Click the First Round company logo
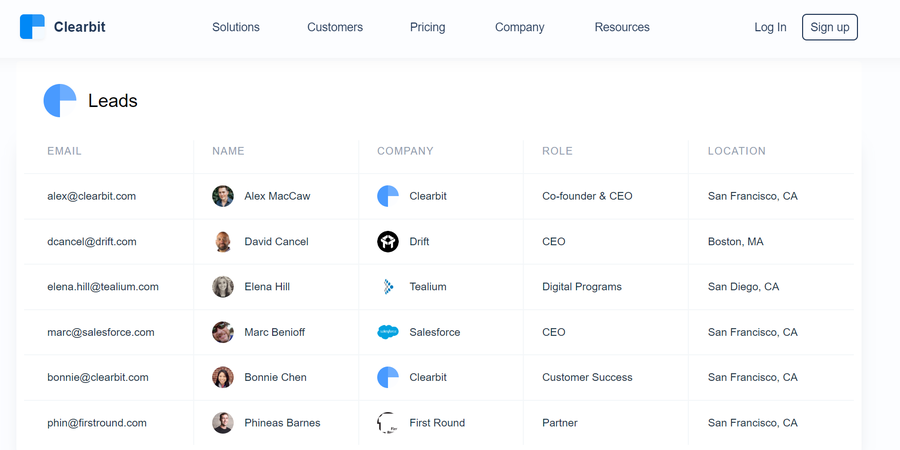The height and width of the screenshot is (450, 900). point(388,423)
